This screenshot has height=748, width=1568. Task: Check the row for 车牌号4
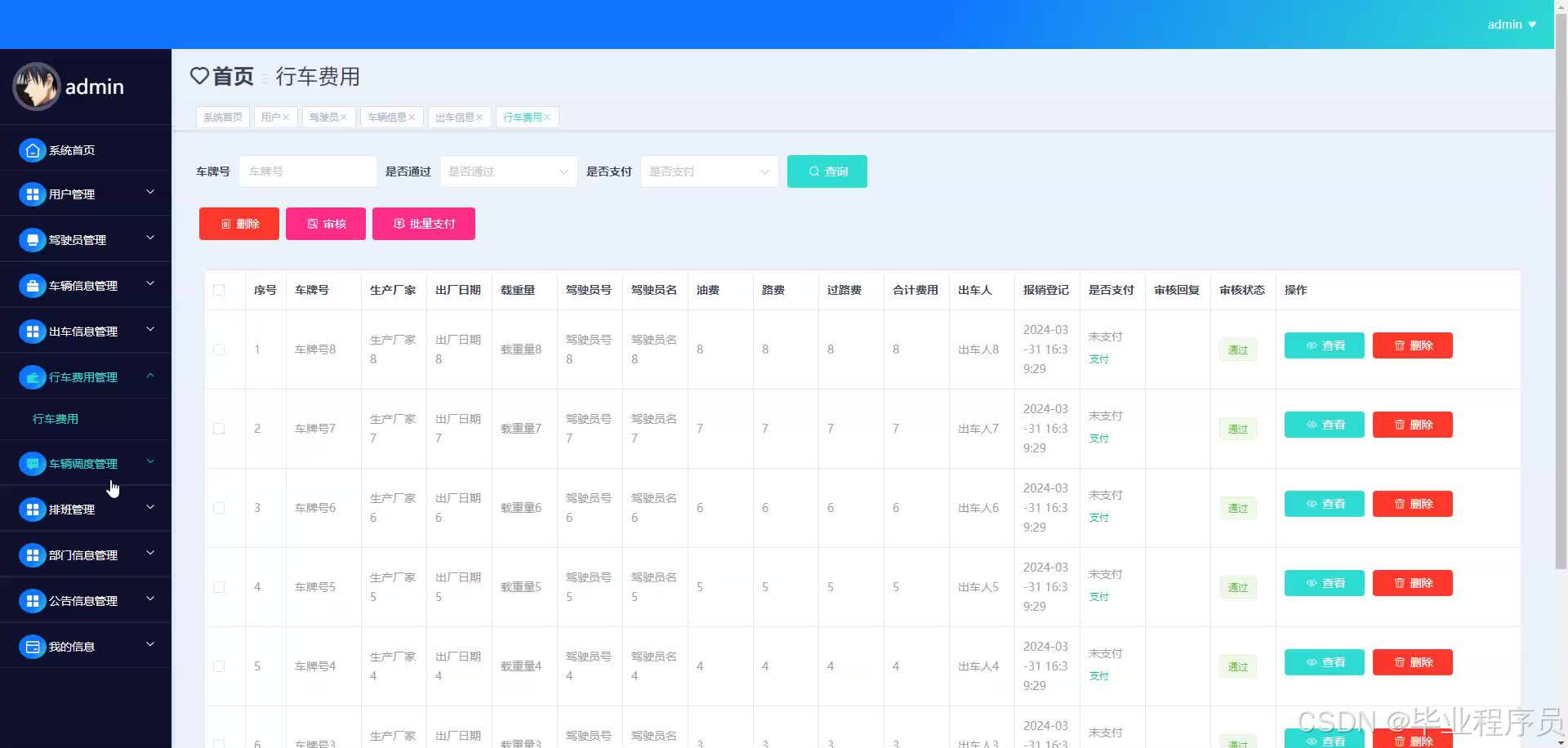pos(219,666)
